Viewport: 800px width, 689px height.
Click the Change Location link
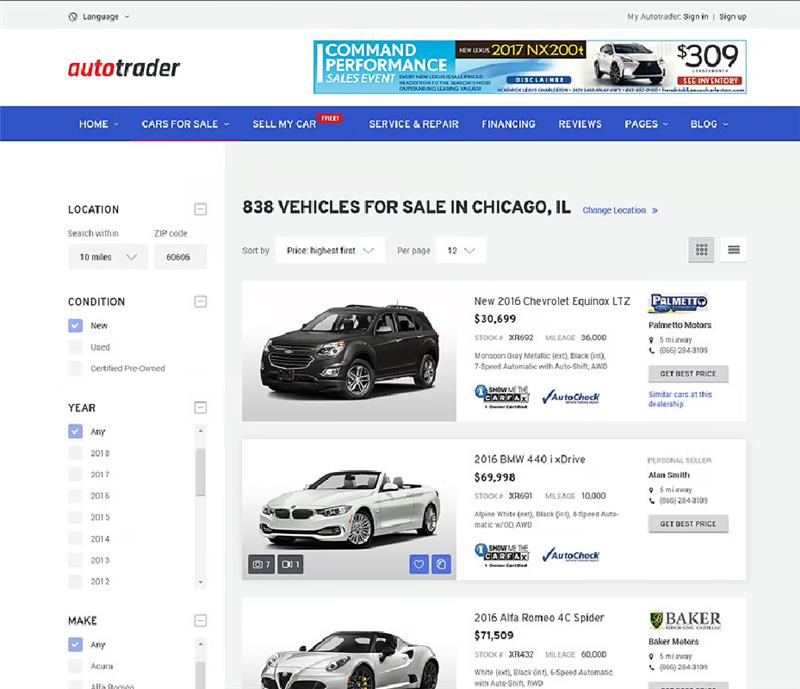[x=620, y=210]
